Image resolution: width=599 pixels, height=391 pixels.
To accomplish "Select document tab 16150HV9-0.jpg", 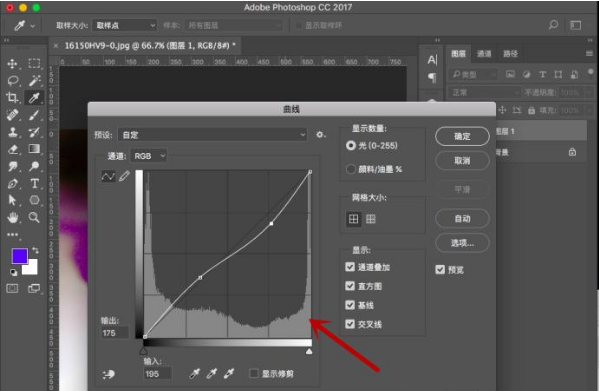I will [x=150, y=46].
